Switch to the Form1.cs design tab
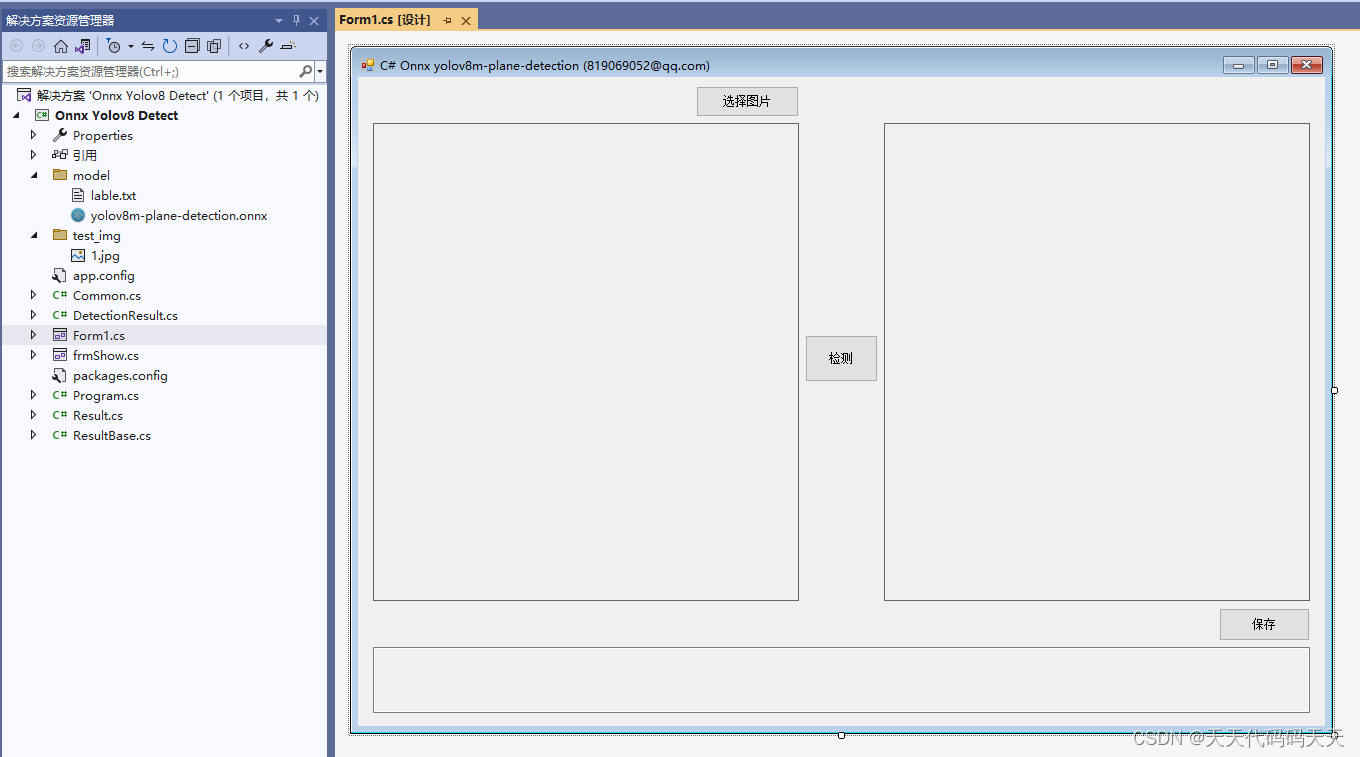Screen dimensions: 1360x757 click(x=383, y=18)
